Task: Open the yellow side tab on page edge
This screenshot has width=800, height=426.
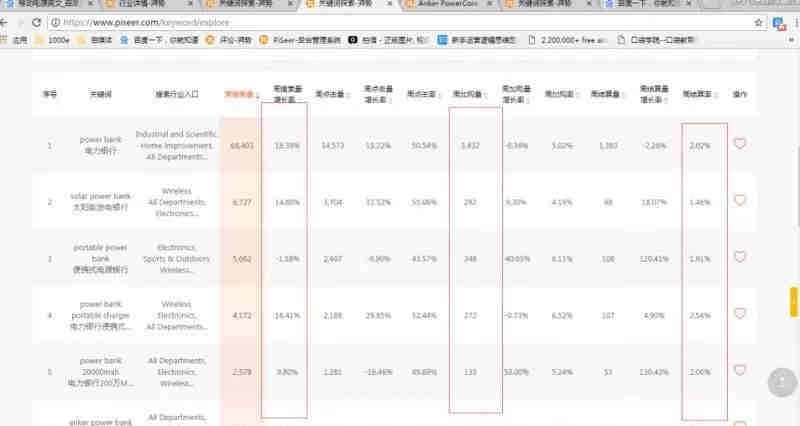Action: pos(794,302)
